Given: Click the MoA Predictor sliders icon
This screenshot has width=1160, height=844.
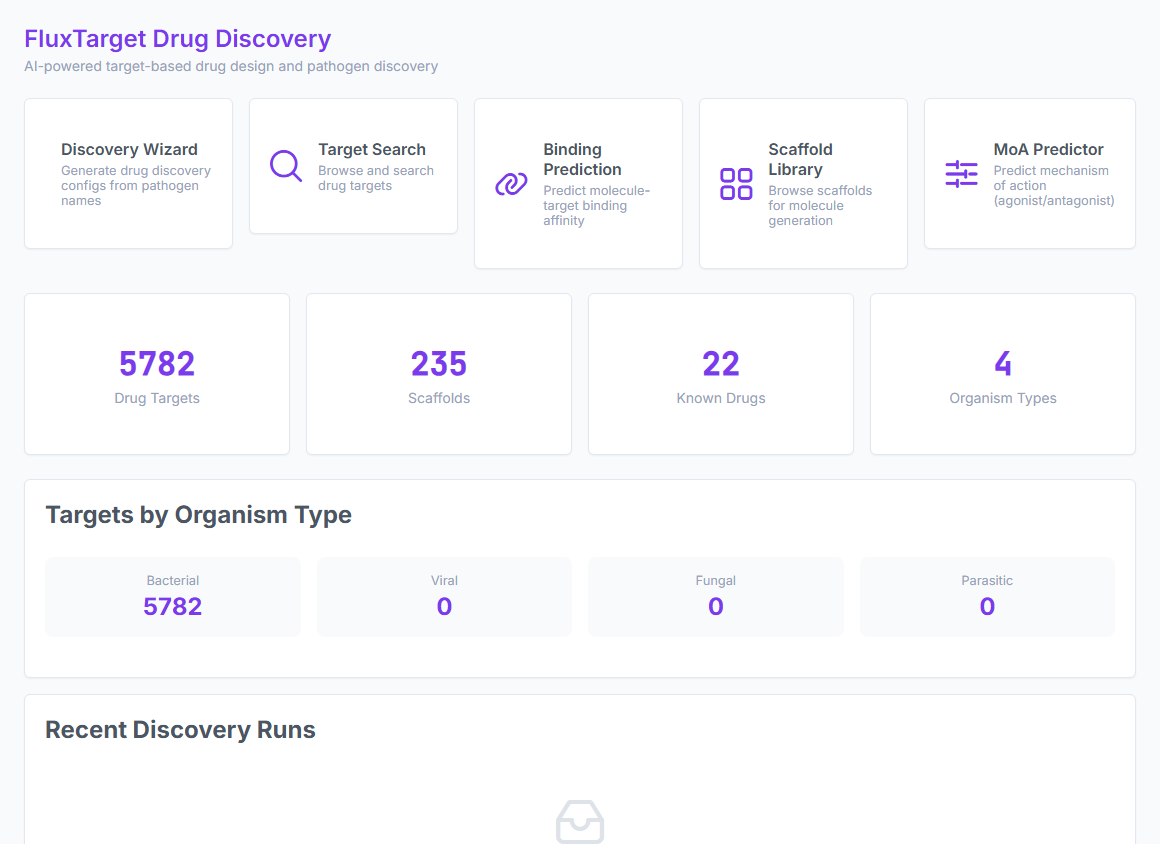Looking at the screenshot, I should click(962, 174).
